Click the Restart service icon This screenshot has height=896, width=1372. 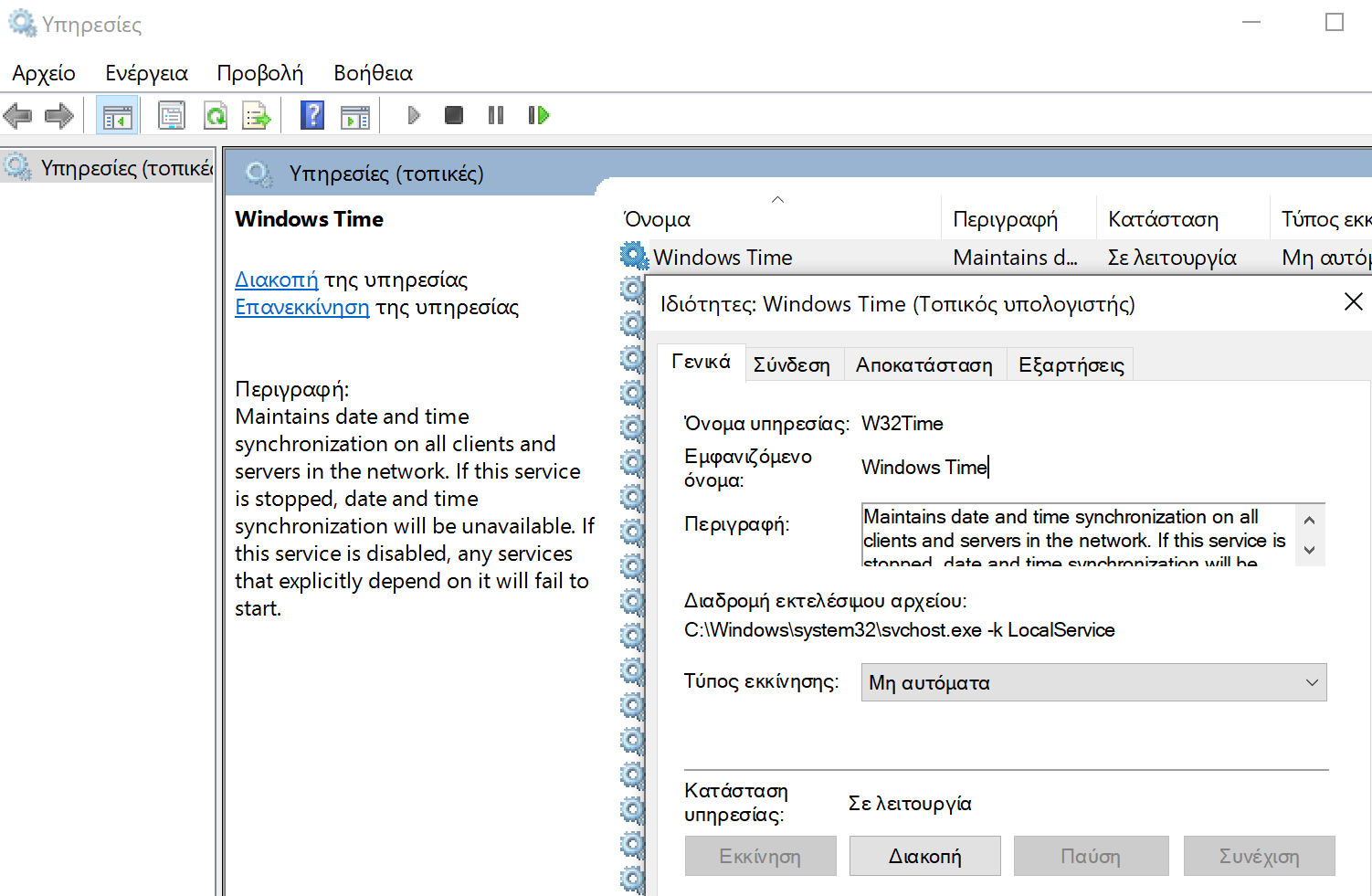tap(538, 114)
